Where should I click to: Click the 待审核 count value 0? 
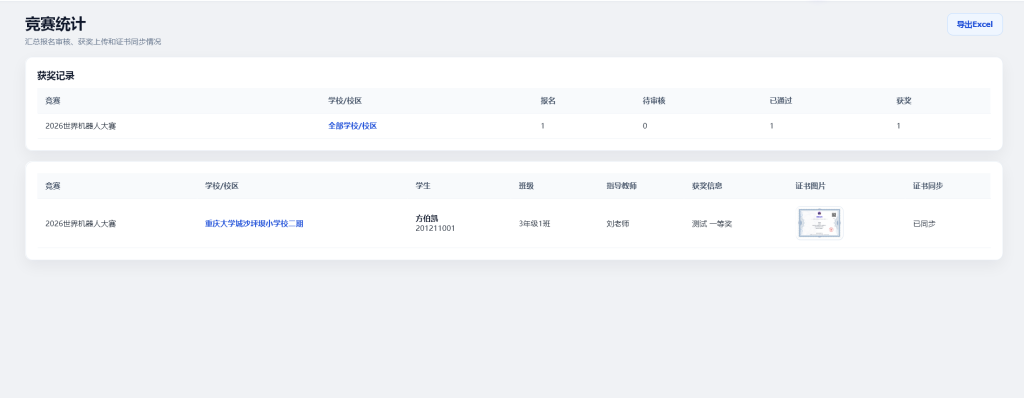coord(645,126)
